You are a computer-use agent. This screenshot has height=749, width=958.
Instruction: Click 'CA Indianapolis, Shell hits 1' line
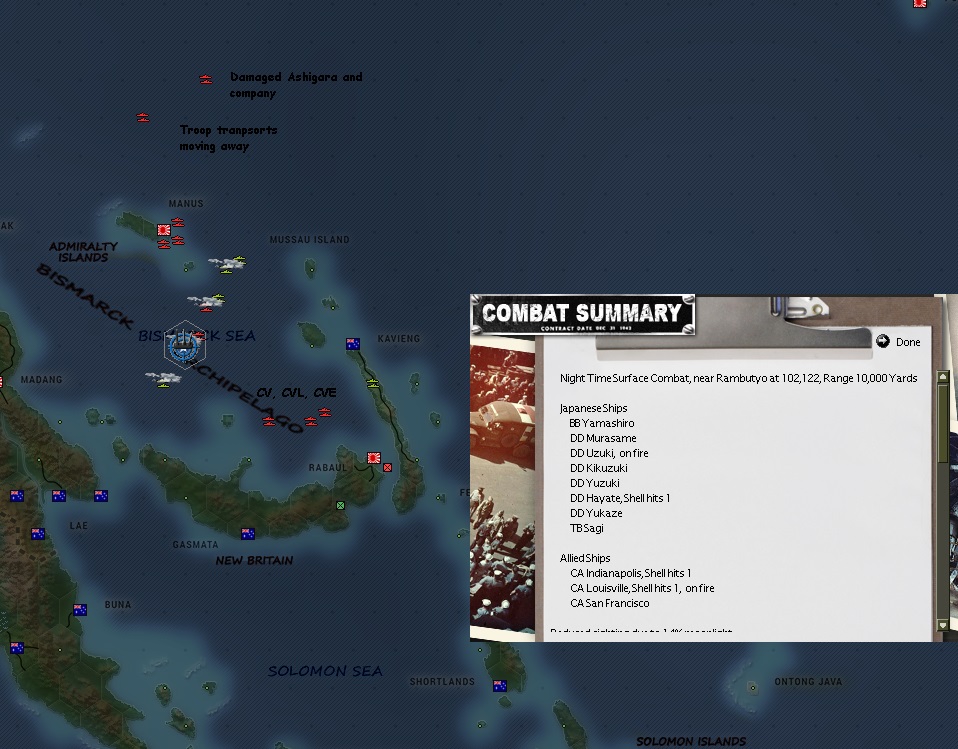631,573
